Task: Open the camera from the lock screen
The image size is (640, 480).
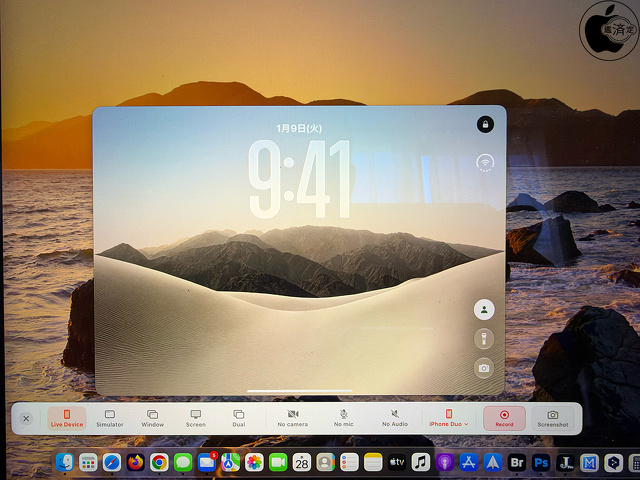Action: pyautogui.click(x=484, y=368)
